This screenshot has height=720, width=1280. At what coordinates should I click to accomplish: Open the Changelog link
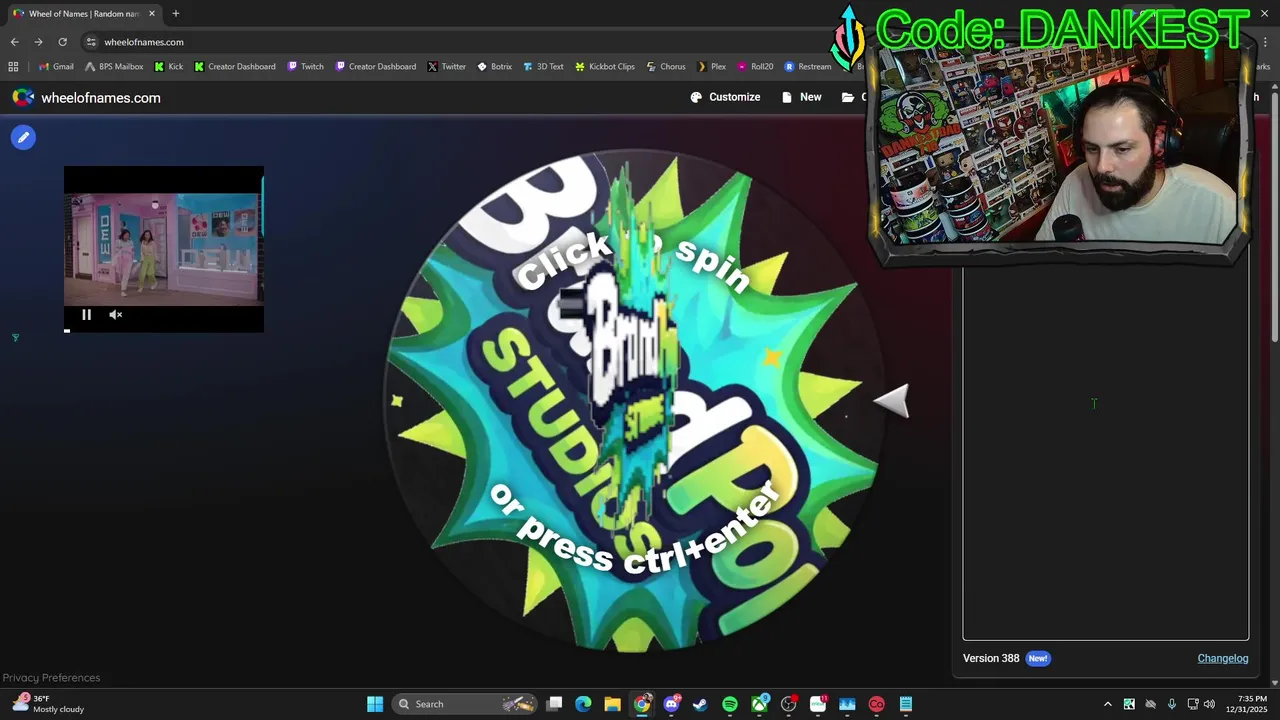coord(1223,658)
